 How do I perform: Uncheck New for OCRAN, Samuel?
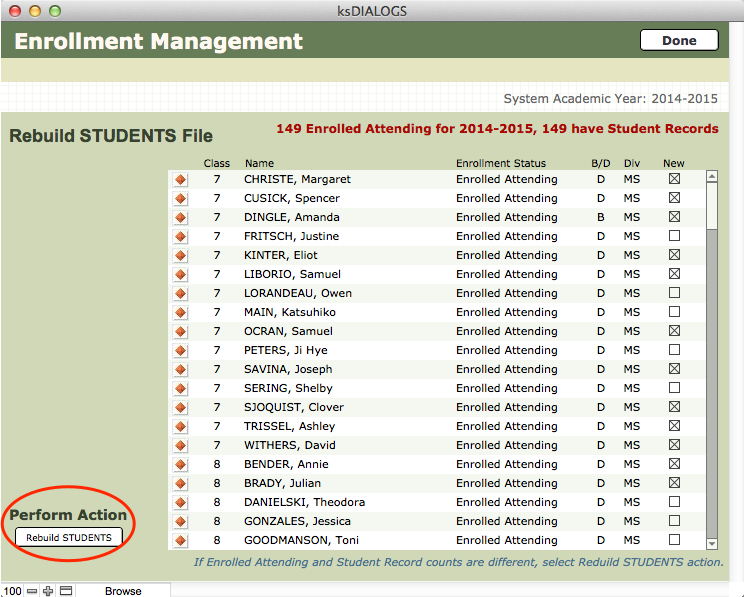click(x=674, y=331)
